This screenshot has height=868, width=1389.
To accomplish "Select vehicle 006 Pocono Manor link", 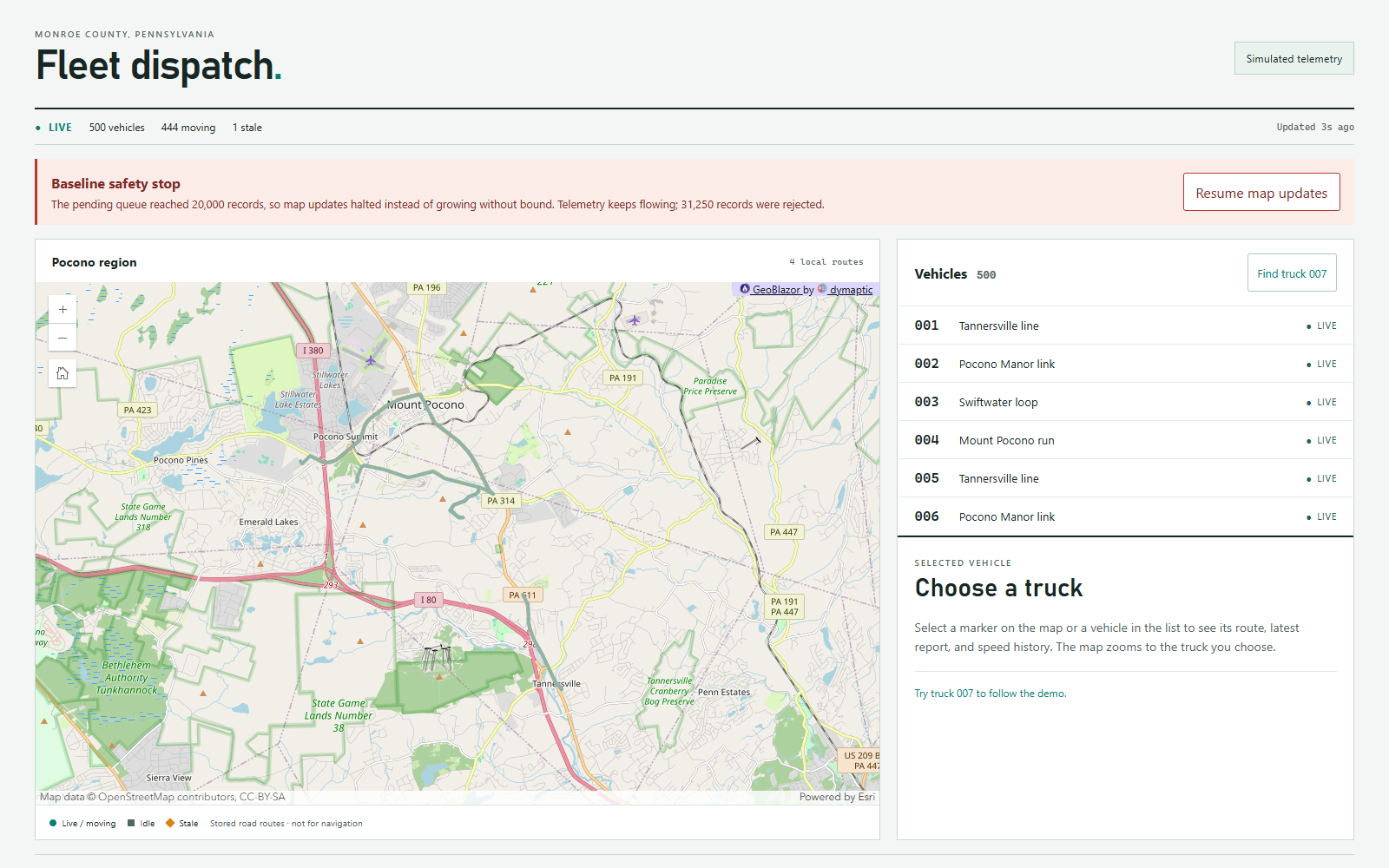I will tap(1125, 516).
